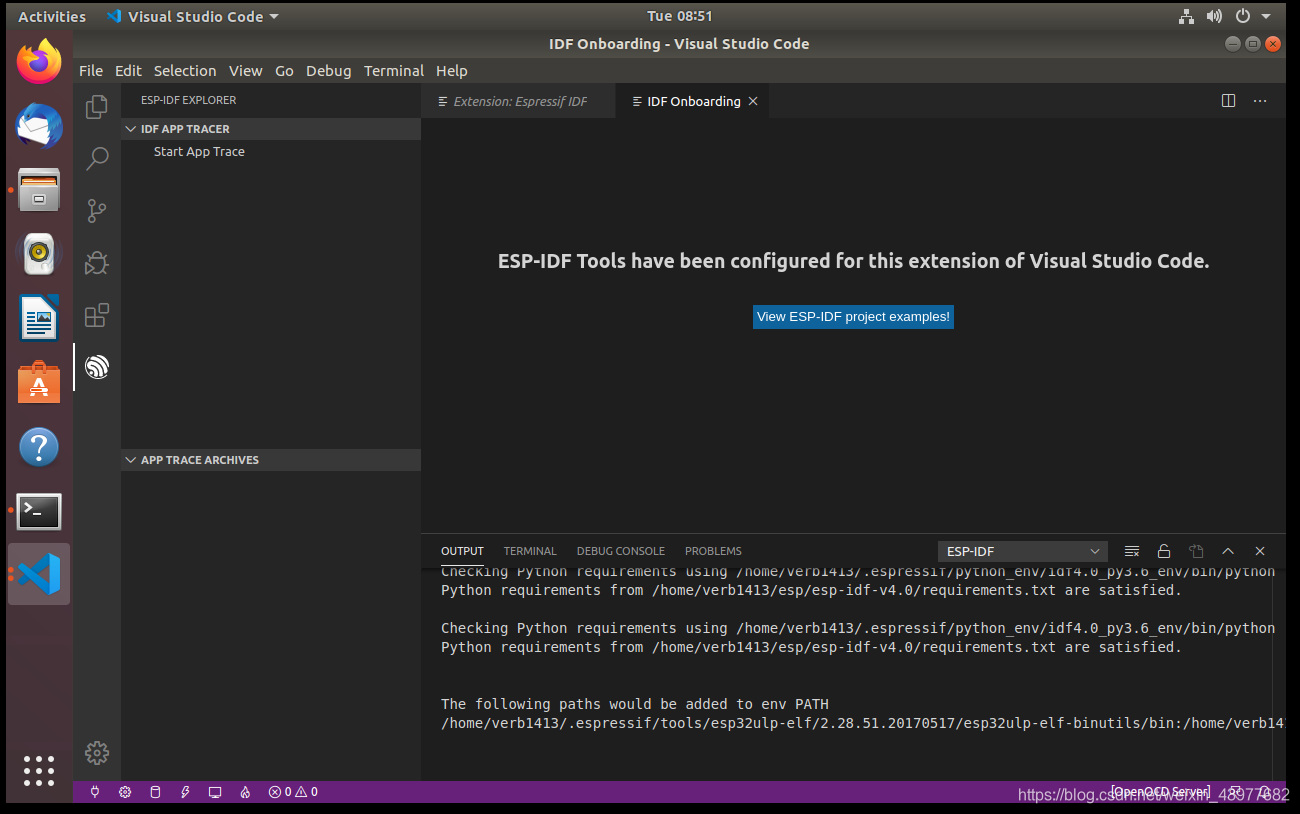1300x814 pixels.
Task: Choose the ESP-IDF output channel dropdown
Action: click(1023, 551)
